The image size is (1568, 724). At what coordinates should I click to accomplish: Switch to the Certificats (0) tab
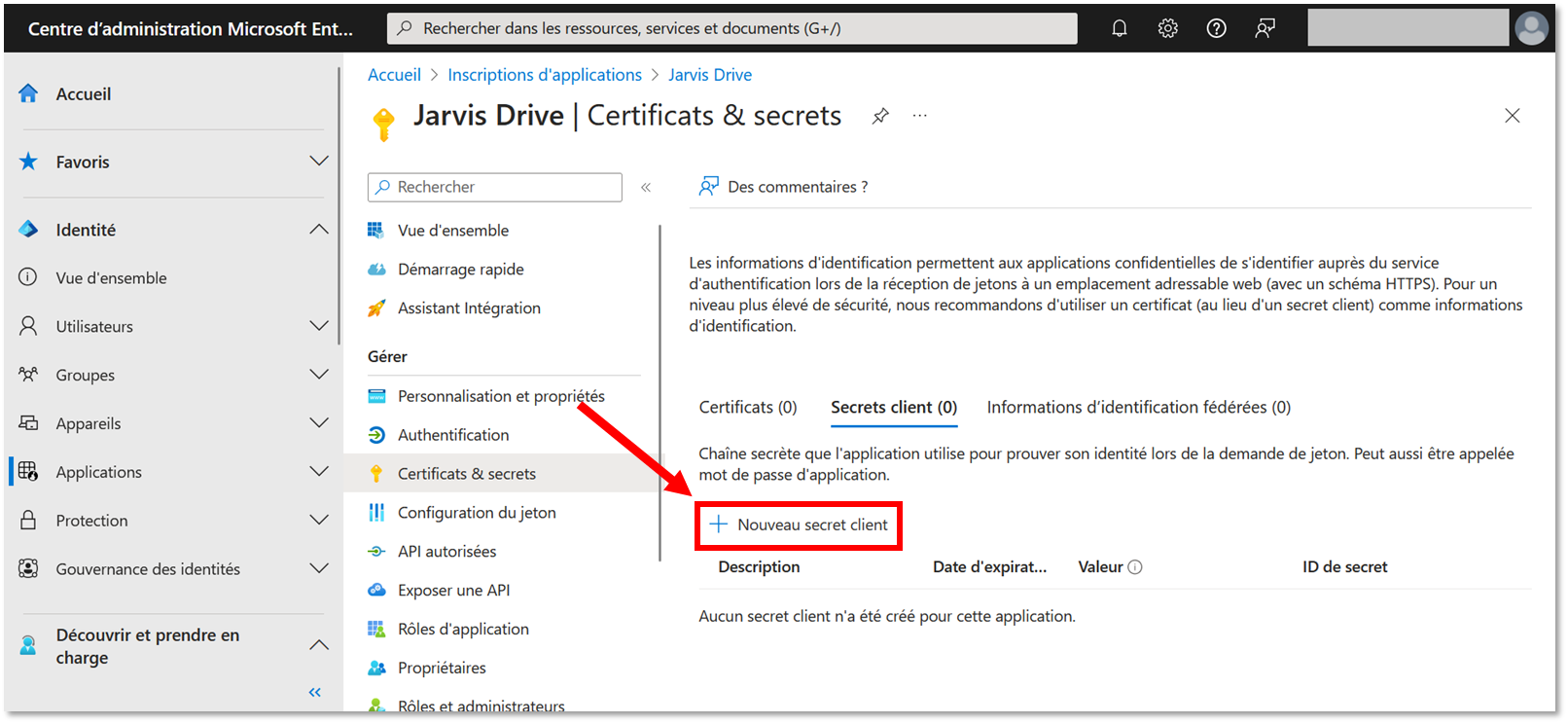pos(747,408)
